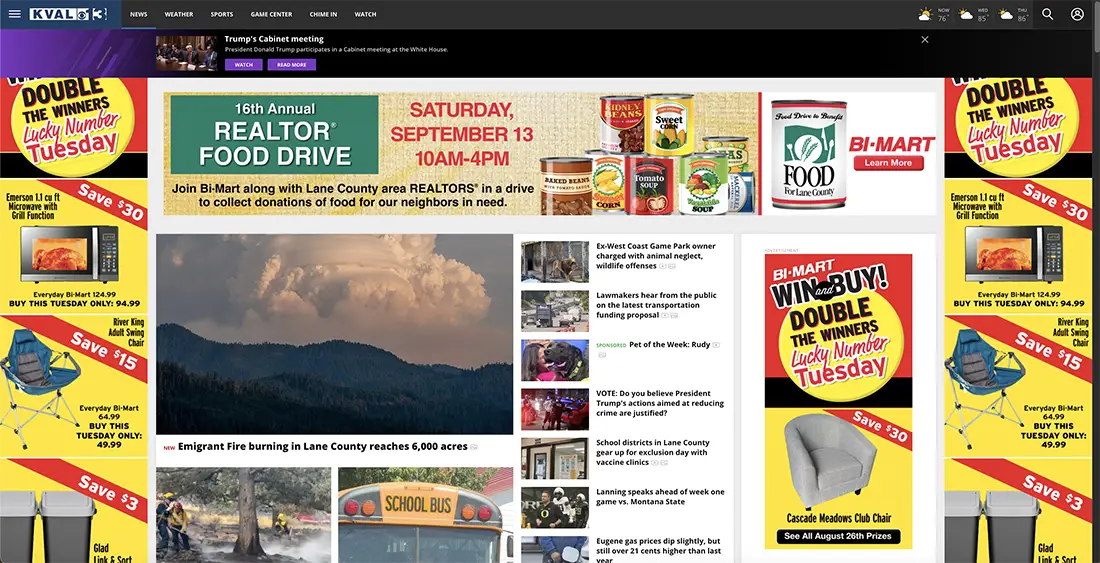Click the KVAL 13 logo

[x=68, y=14]
